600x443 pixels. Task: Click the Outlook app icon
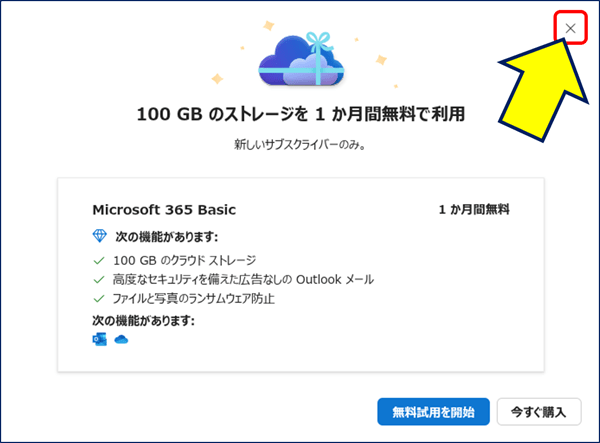(x=99, y=339)
